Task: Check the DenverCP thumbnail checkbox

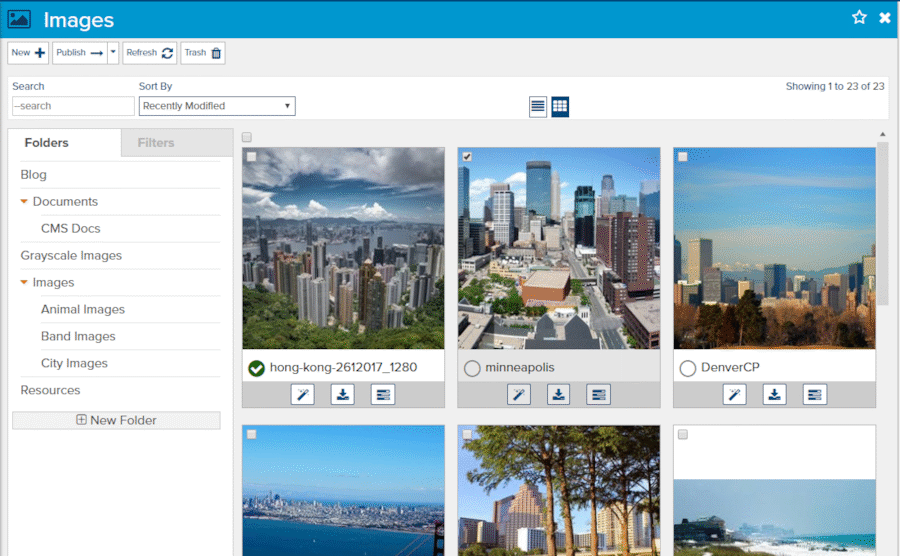Action: [682, 157]
